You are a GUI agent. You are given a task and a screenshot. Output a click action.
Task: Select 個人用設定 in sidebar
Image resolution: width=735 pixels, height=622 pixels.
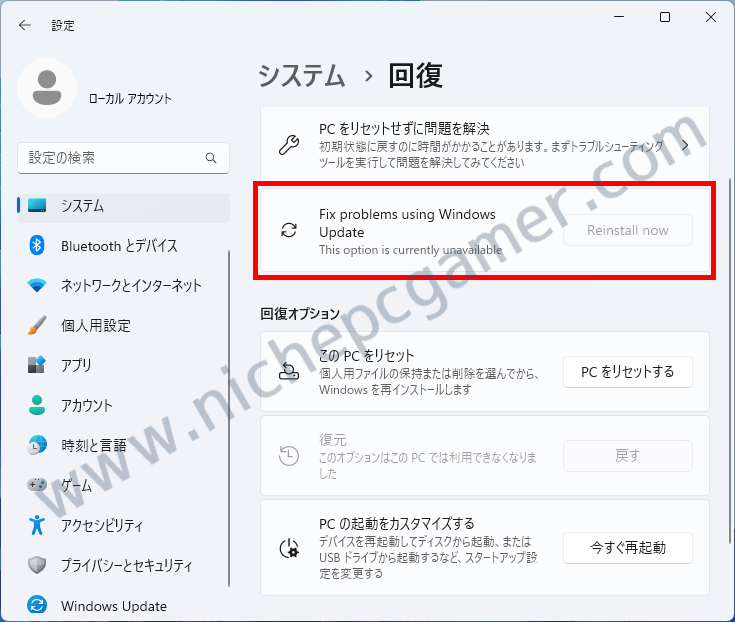coord(124,325)
